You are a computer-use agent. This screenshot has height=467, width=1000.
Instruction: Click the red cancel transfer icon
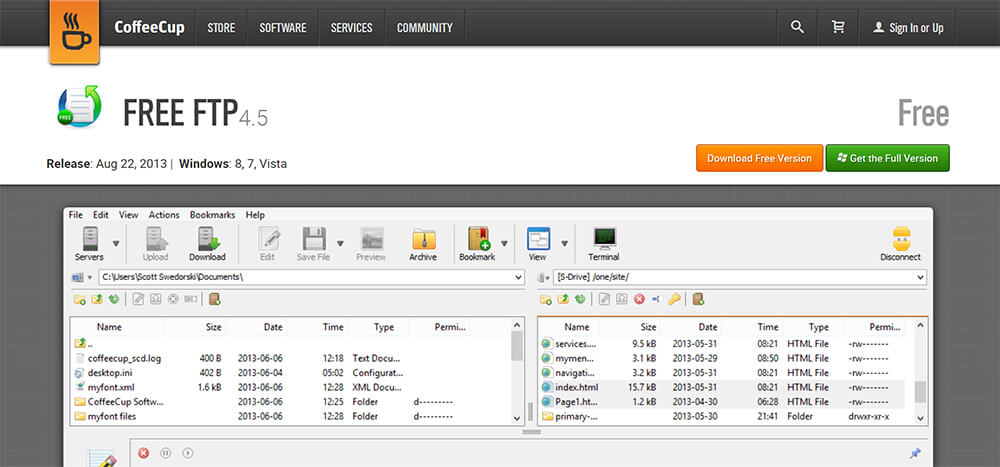(x=143, y=453)
